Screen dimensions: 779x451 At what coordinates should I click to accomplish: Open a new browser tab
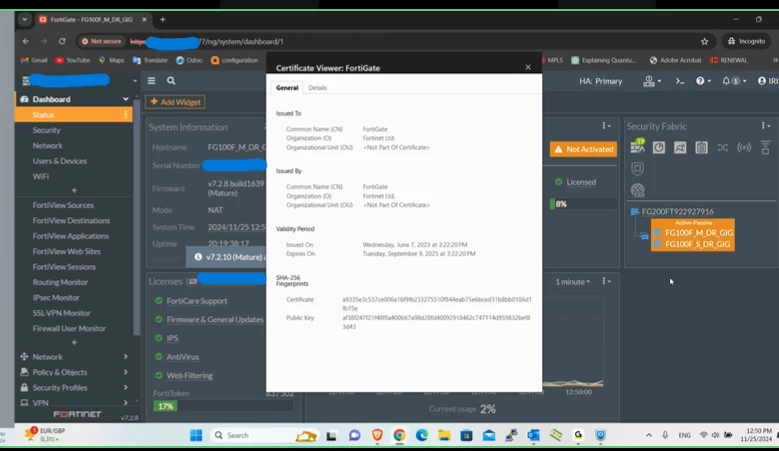click(162, 19)
